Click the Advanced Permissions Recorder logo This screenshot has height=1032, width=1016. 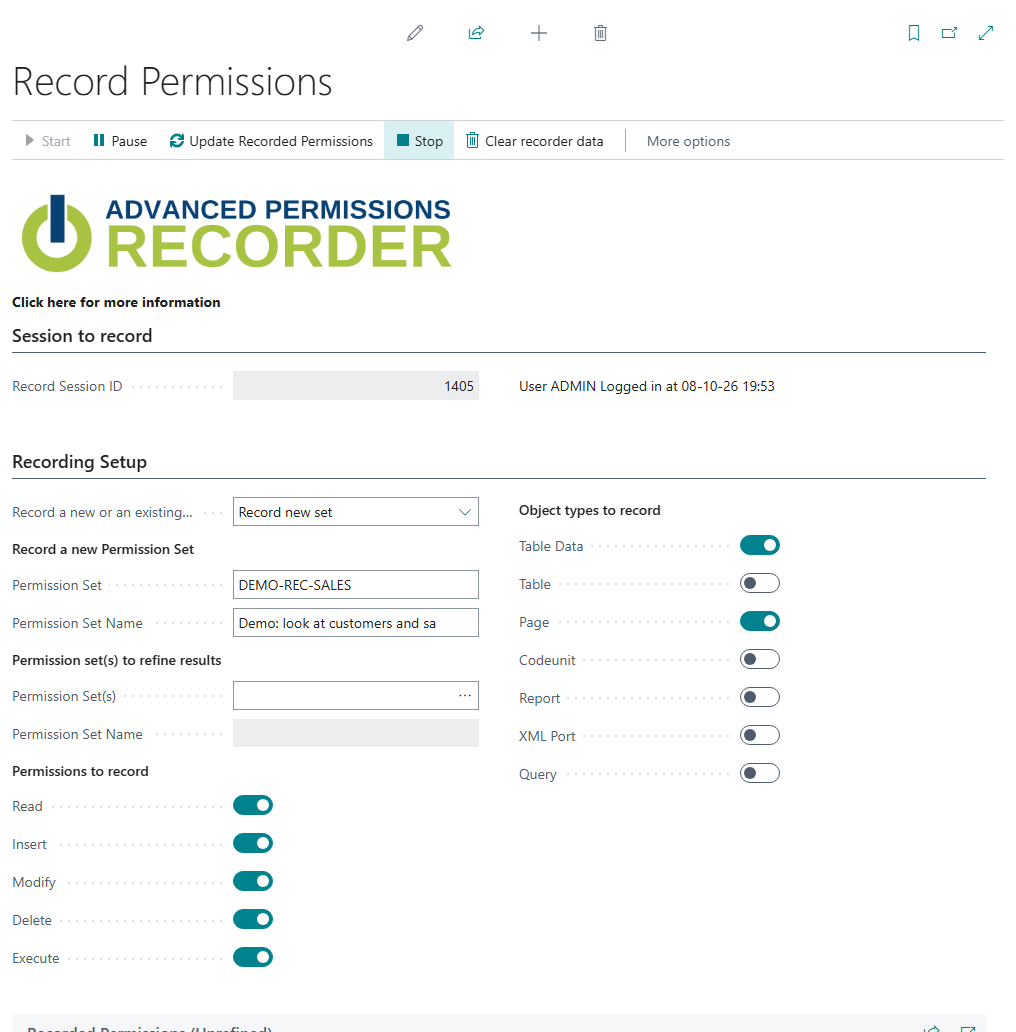coord(236,234)
